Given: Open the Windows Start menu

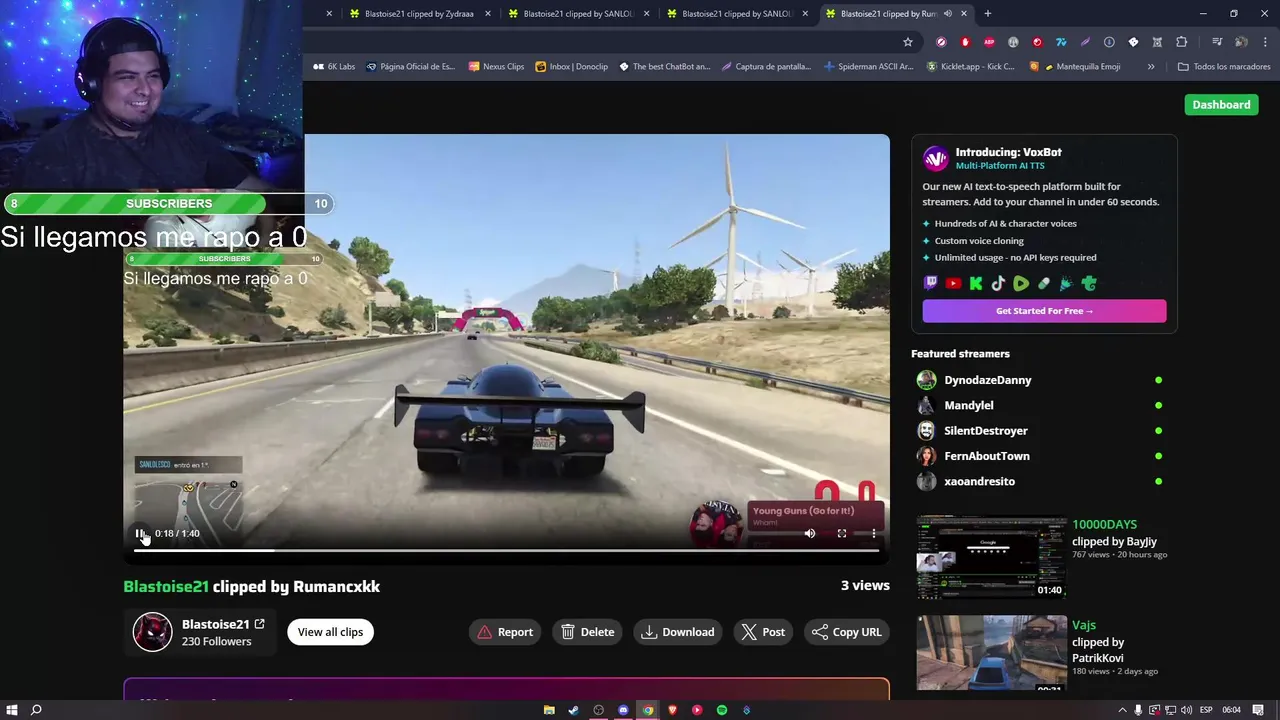Looking at the screenshot, I should pos(12,710).
